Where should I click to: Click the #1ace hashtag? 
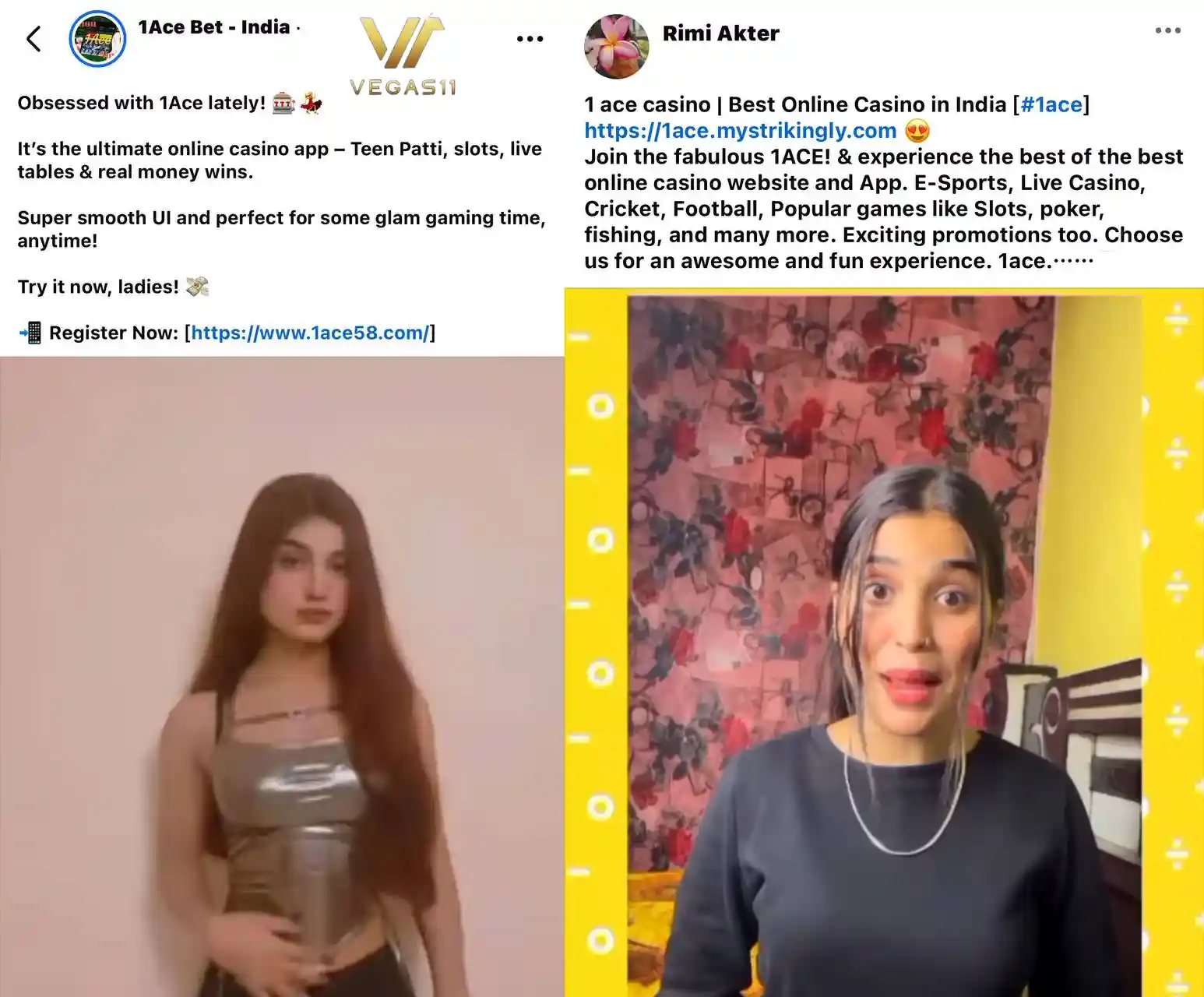click(x=1051, y=104)
